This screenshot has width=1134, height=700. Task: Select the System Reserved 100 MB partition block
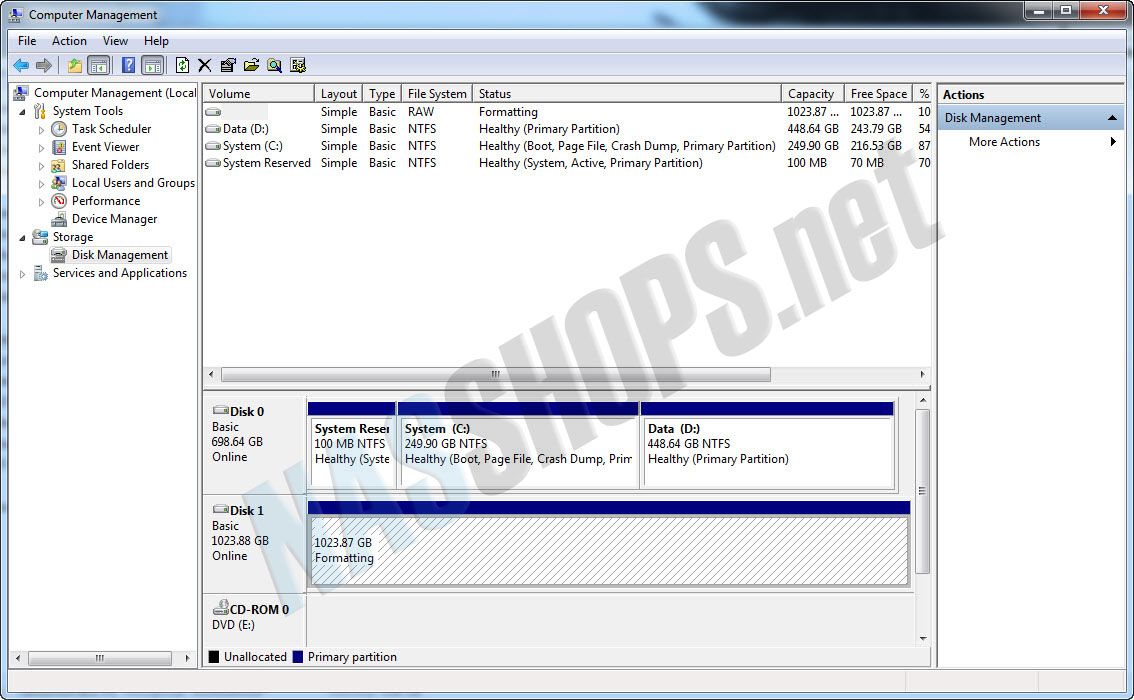pyautogui.click(x=351, y=445)
